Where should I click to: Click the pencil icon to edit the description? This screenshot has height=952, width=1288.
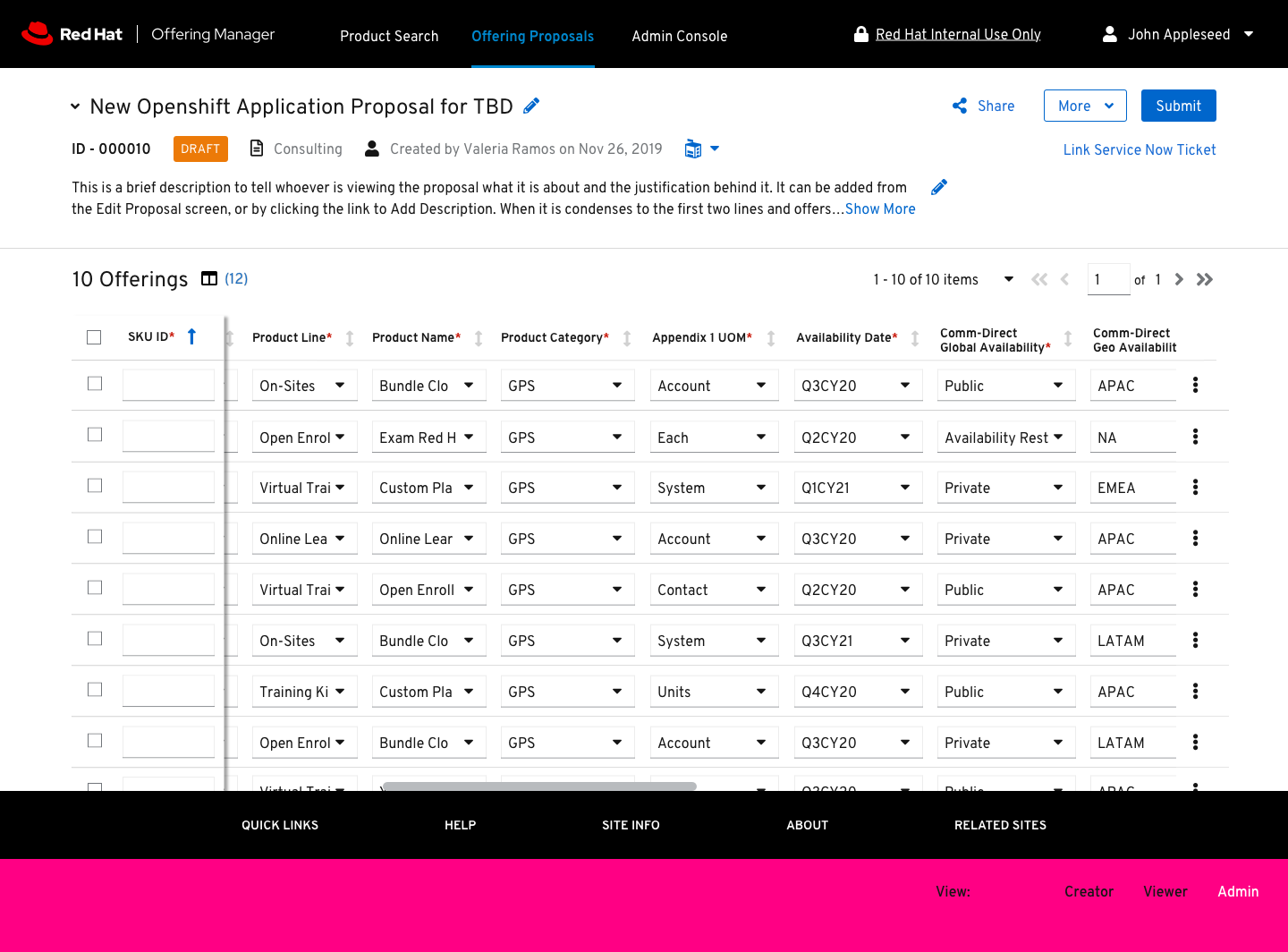[938, 187]
